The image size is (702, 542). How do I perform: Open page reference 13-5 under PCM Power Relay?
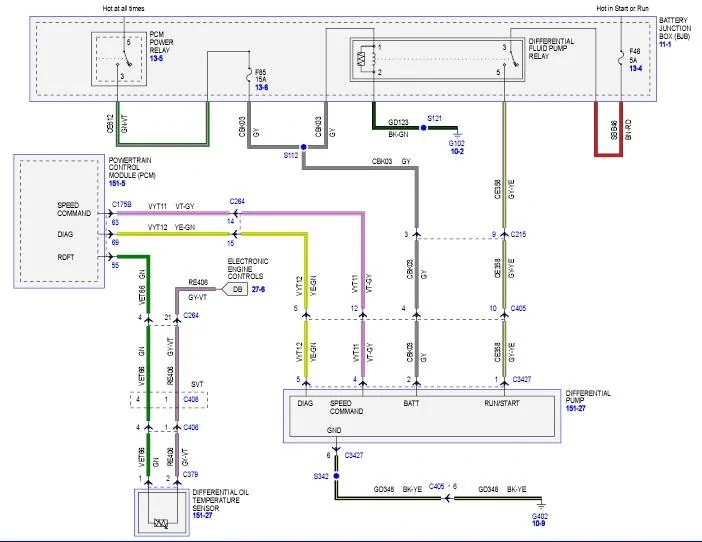click(x=156, y=59)
